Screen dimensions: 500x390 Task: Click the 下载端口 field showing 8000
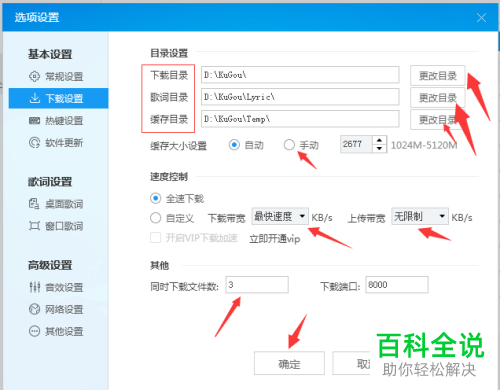397,285
